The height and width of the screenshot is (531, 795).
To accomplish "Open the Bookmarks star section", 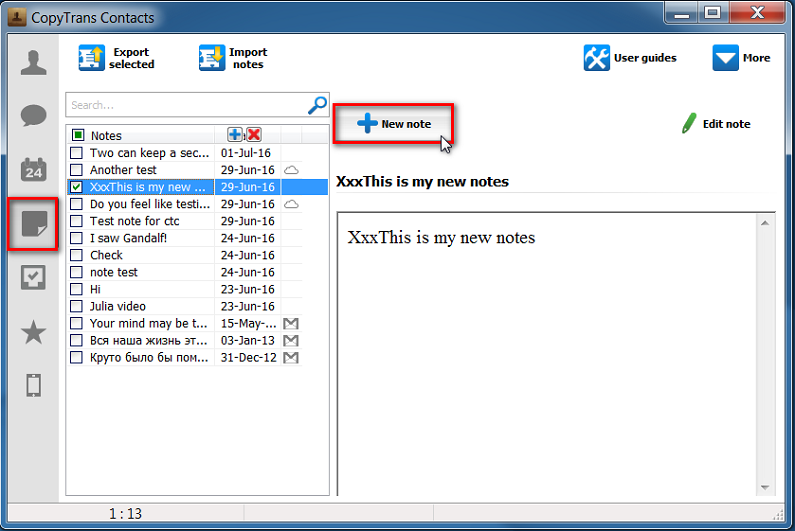I will point(33,332).
